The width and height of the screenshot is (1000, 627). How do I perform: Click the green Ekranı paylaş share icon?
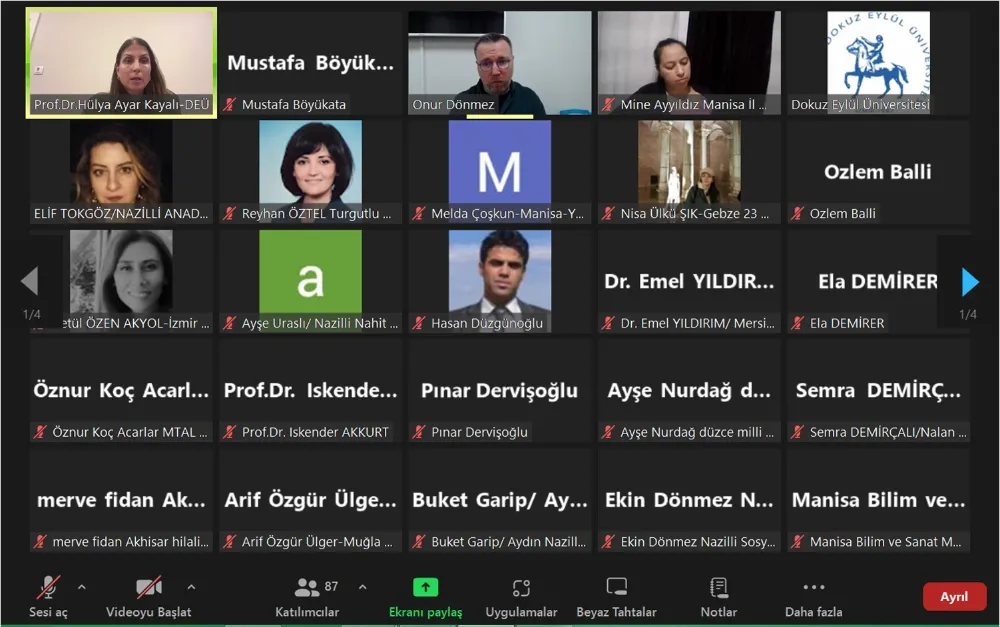(x=425, y=588)
